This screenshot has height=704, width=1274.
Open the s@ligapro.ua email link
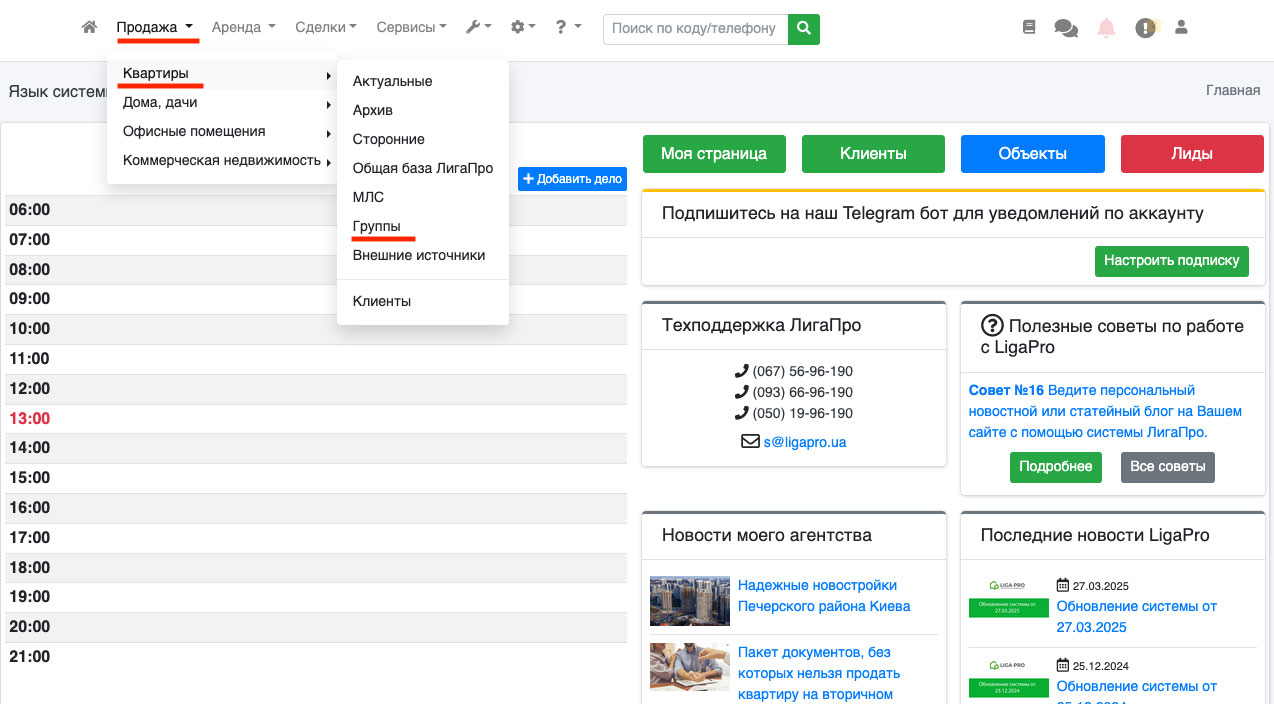[804, 441]
